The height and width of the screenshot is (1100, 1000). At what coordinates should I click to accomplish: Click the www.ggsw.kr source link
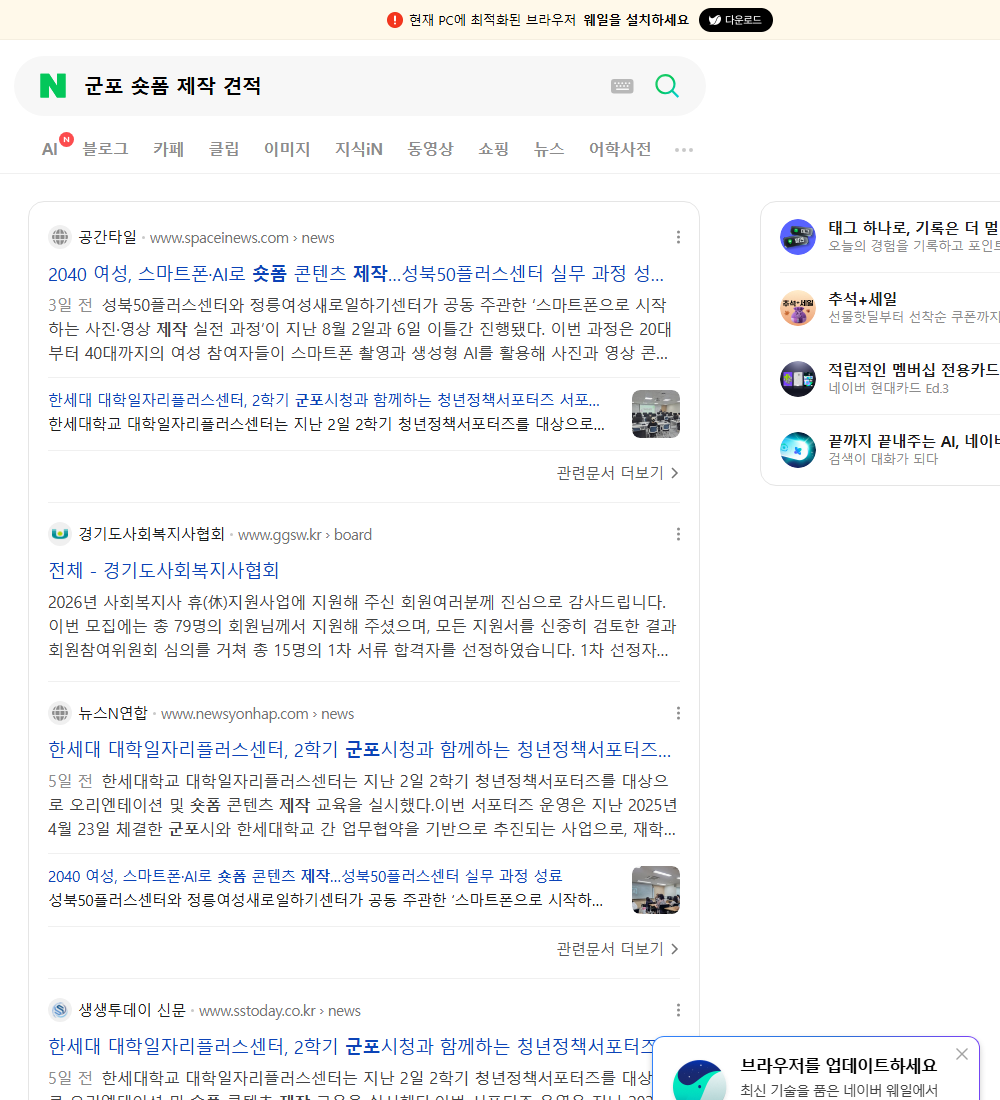305,535
